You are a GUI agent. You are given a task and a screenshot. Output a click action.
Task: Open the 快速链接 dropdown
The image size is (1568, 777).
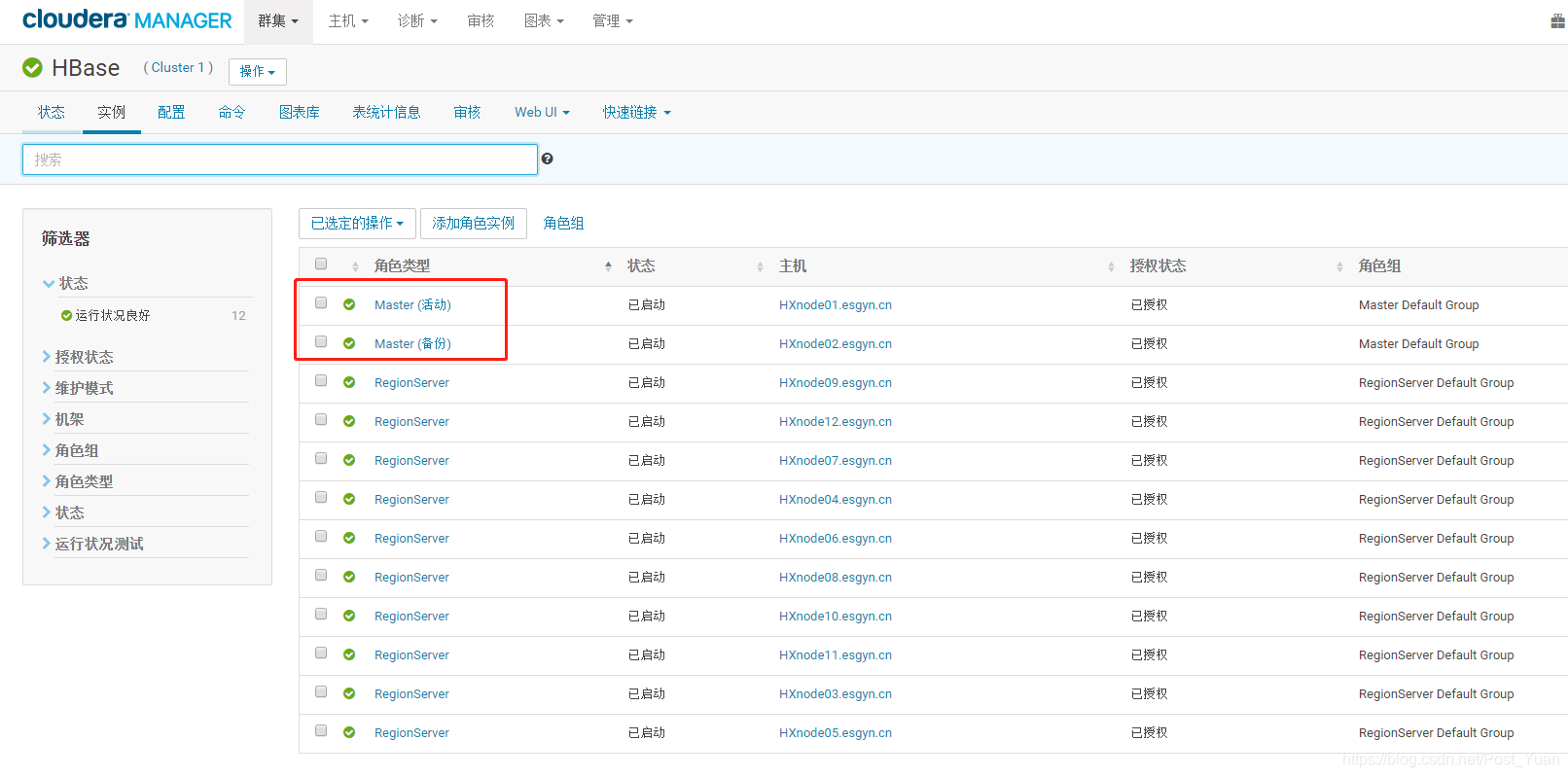[636, 112]
